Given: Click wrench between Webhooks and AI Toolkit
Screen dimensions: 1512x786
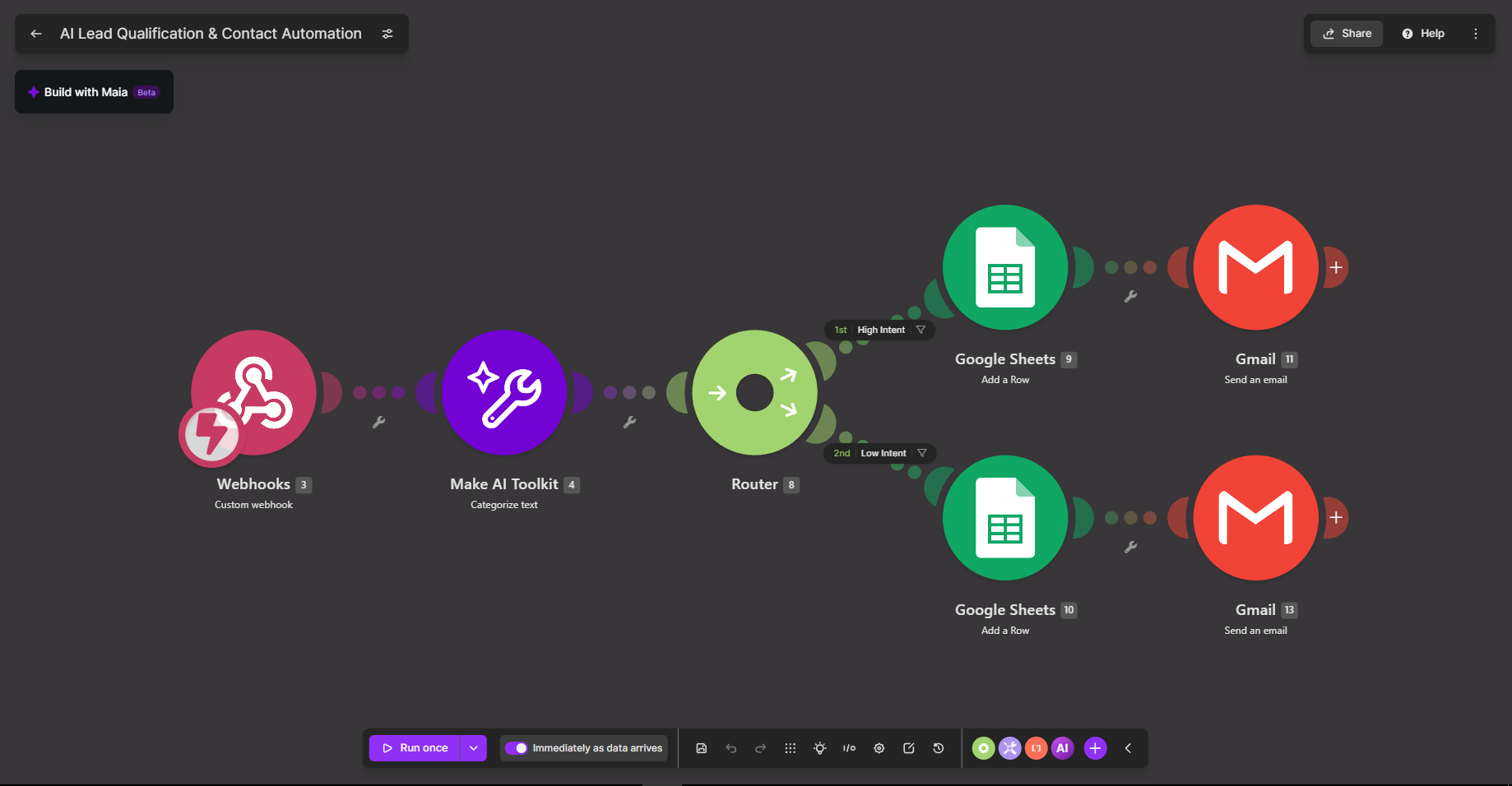Looking at the screenshot, I should (x=379, y=422).
